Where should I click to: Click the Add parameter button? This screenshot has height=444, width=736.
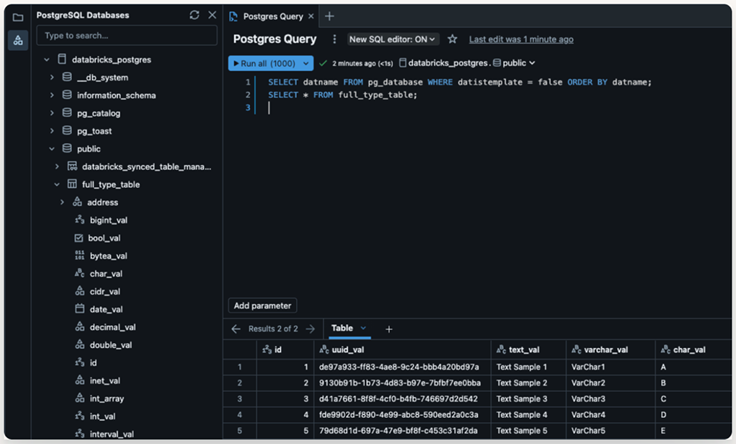(262, 305)
